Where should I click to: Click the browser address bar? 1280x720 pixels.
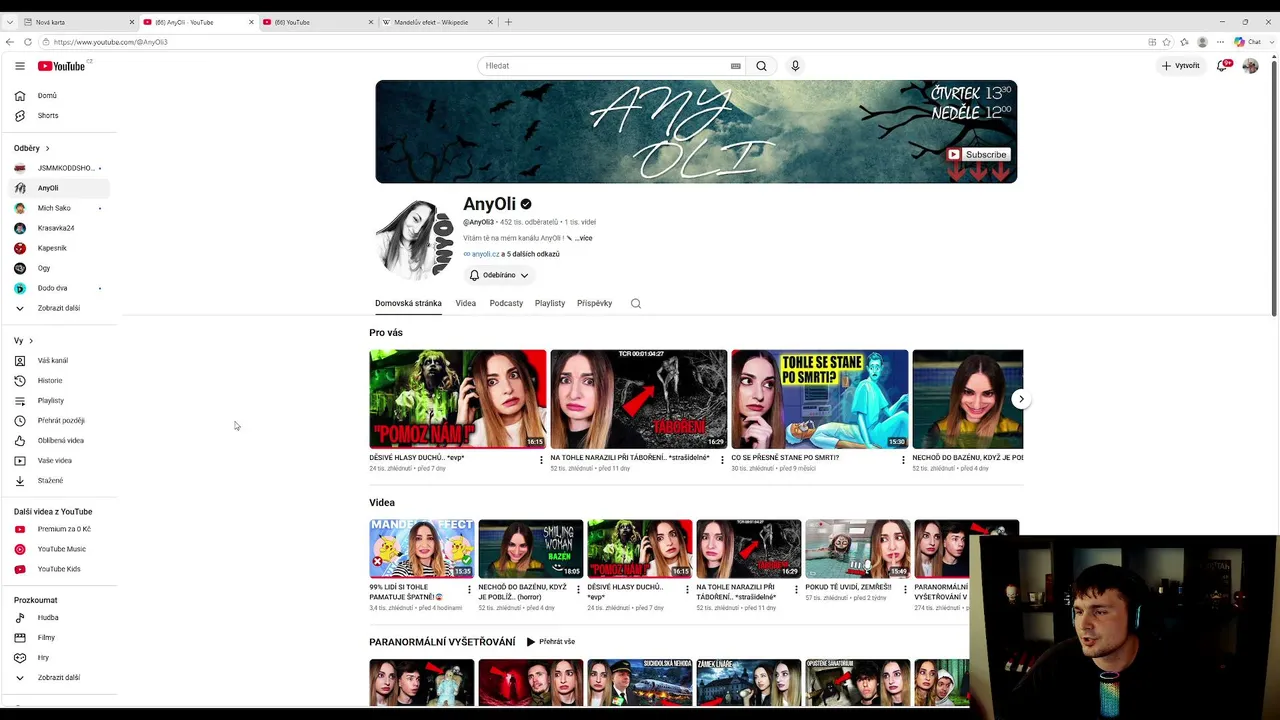pyautogui.click(x=595, y=42)
